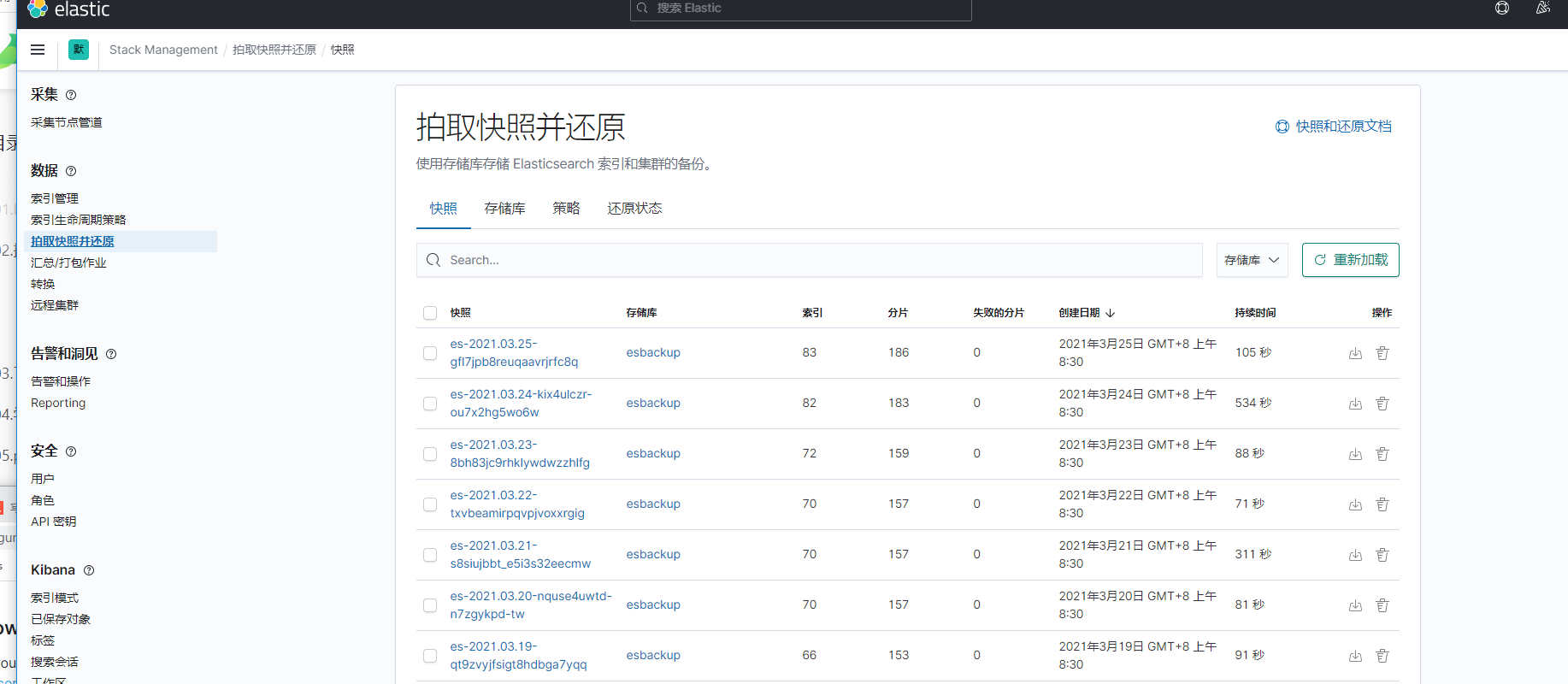
Task: Open snapshot es-2021.03.21 details
Action: 521,555
